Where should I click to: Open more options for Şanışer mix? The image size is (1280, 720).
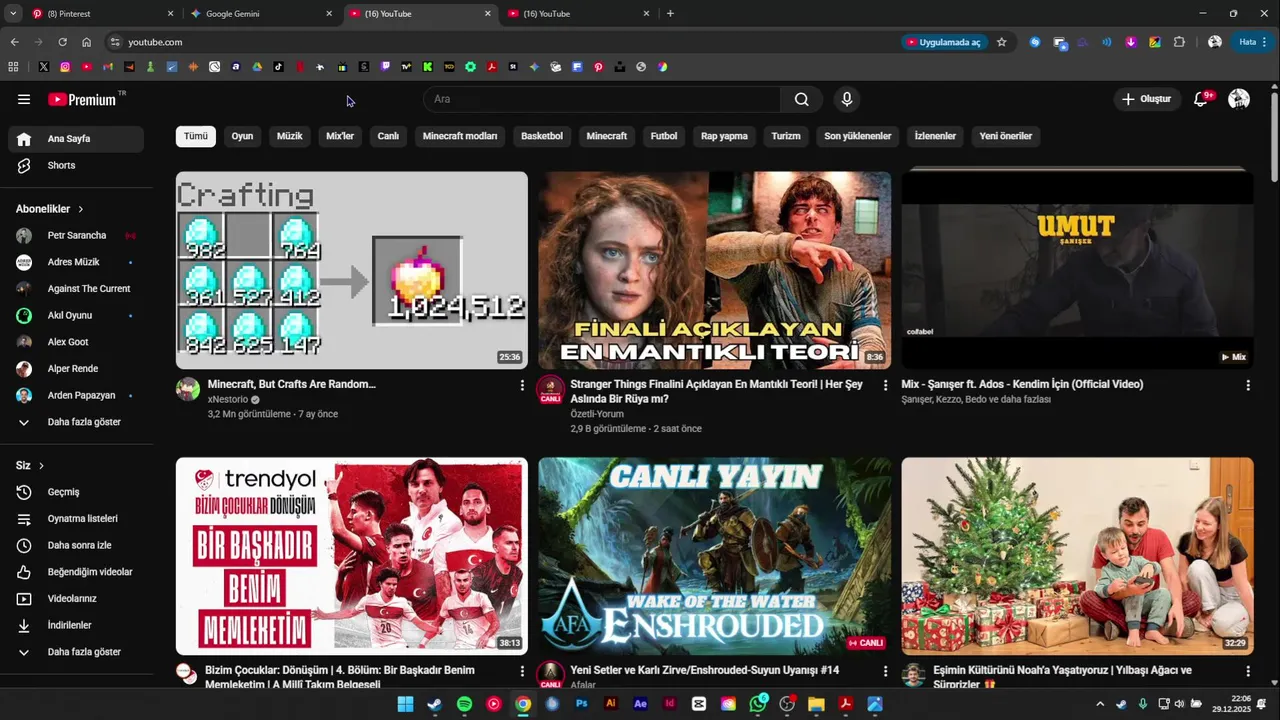pyautogui.click(x=1248, y=385)
